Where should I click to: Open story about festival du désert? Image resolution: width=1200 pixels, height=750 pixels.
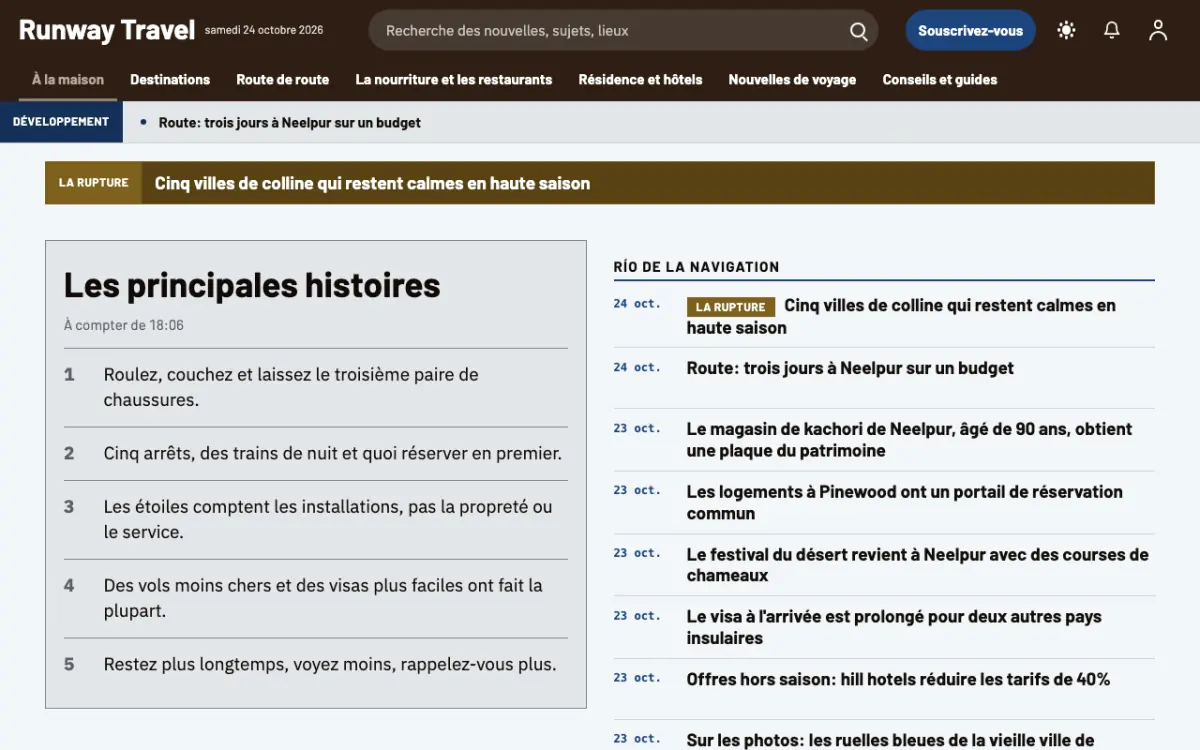point(918,565)
